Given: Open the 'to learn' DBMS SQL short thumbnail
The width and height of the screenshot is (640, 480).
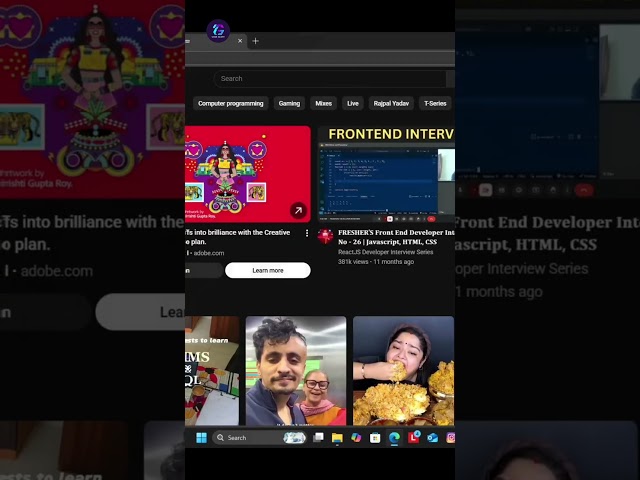Looking at the screenshot, I should (212, 371).
